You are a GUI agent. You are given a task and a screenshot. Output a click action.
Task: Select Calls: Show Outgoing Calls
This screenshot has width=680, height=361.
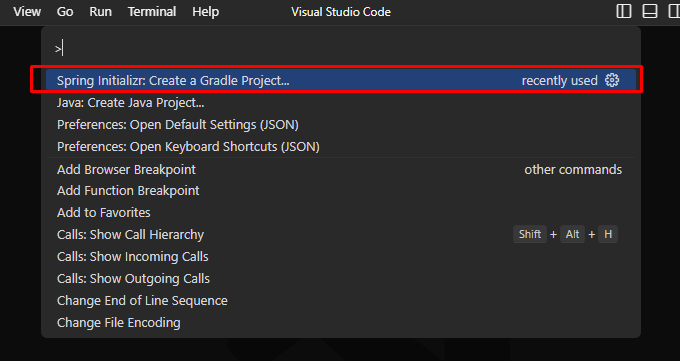click(x=341, y=279)
